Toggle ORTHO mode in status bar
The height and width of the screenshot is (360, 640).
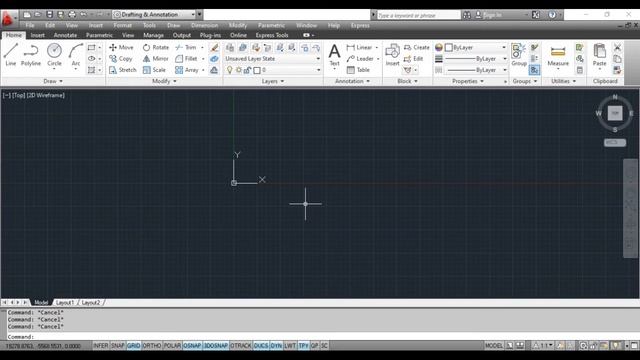coord(152,346)
